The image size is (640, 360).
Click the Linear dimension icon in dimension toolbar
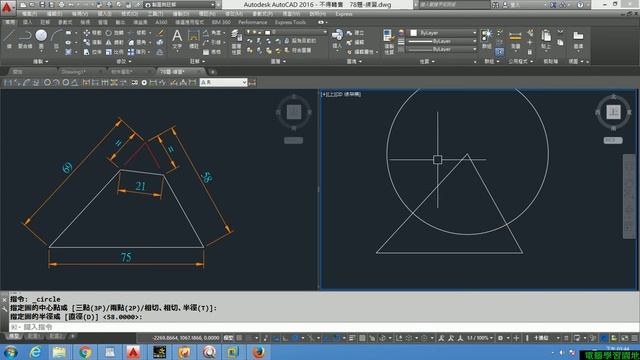coord(7,82)
